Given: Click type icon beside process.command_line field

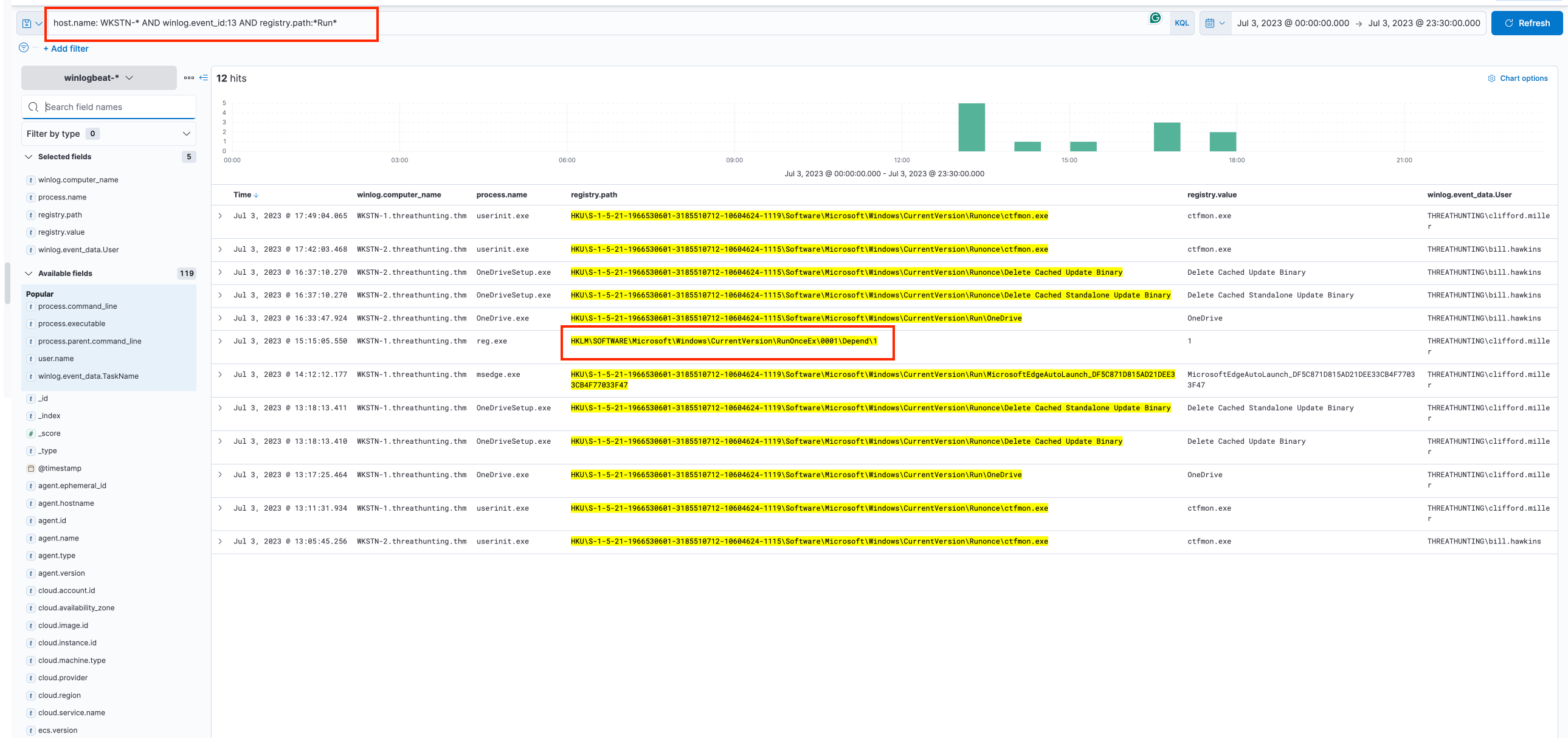Looking at the screenshot, I should point(30,306).
